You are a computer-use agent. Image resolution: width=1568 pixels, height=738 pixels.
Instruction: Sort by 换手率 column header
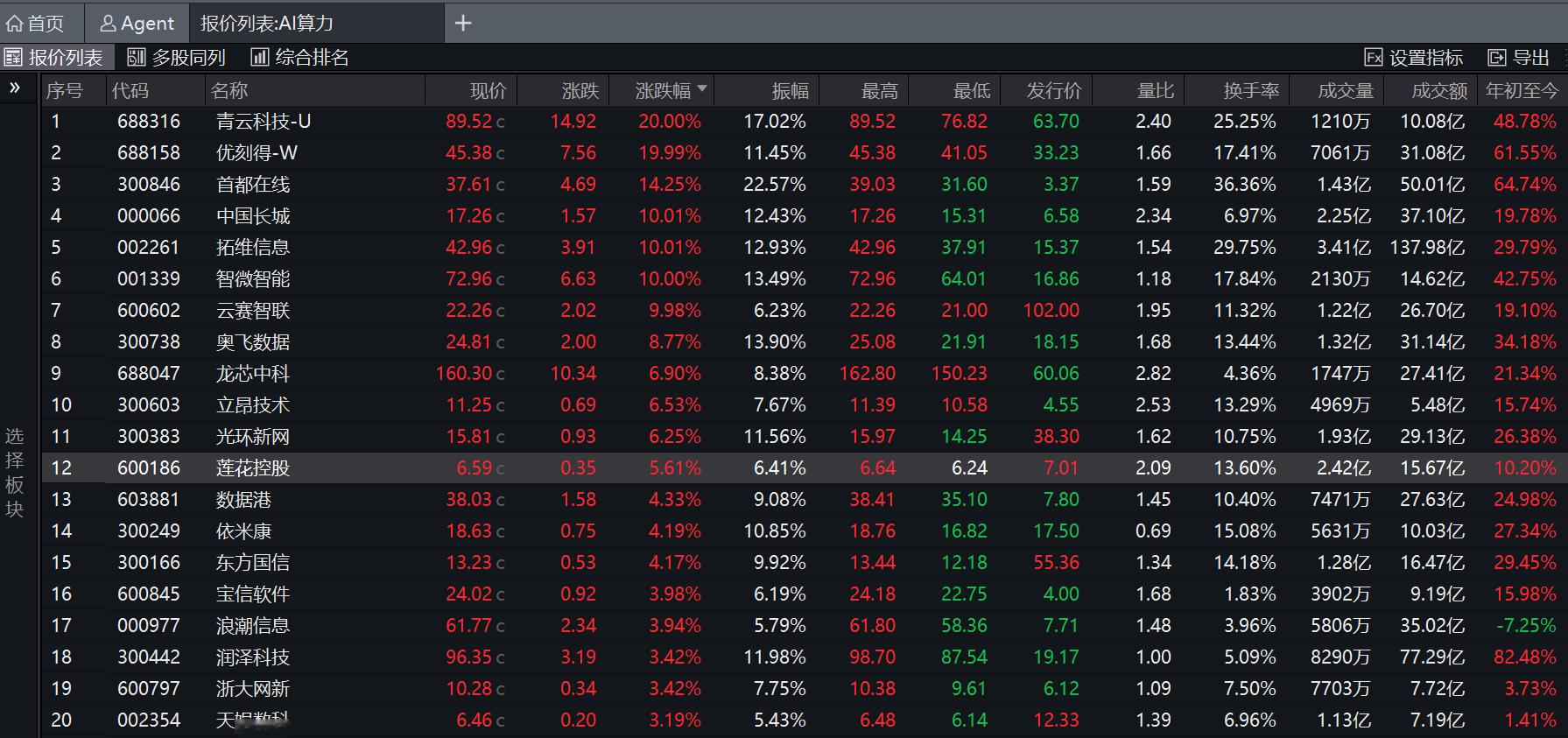click(x=1250, y=90)
